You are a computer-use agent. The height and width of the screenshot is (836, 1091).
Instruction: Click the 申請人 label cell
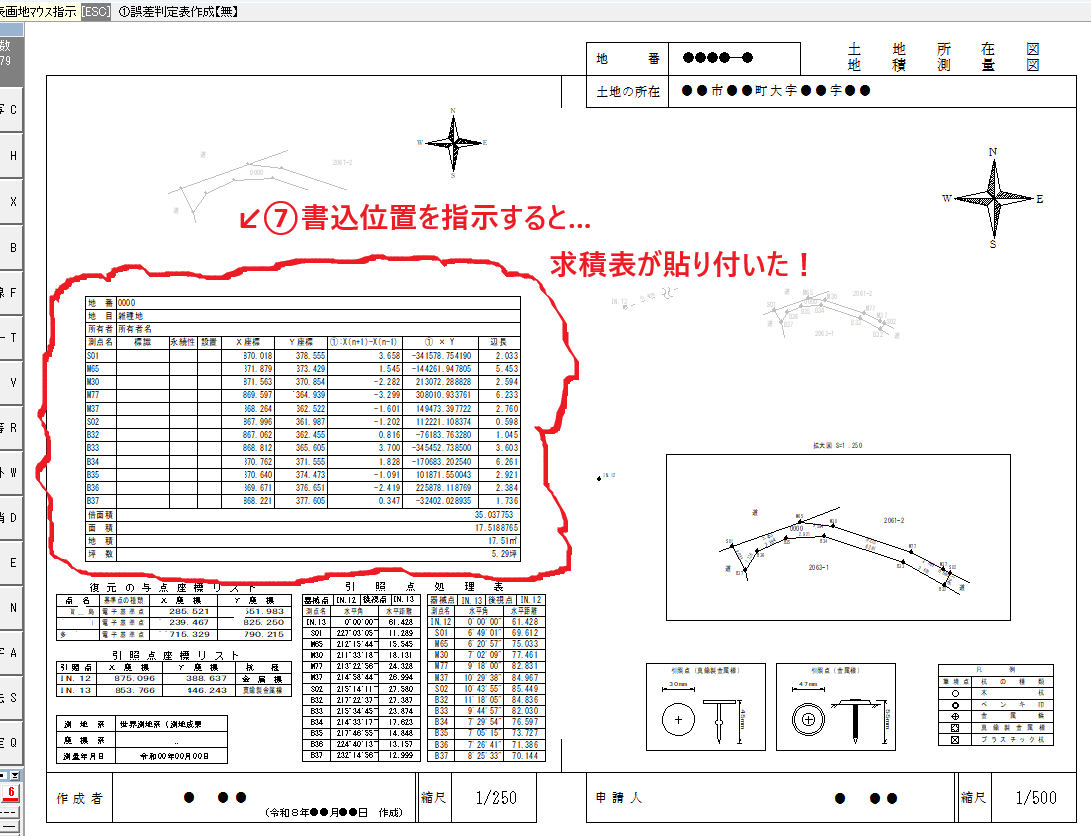click(x=619, y=798)
